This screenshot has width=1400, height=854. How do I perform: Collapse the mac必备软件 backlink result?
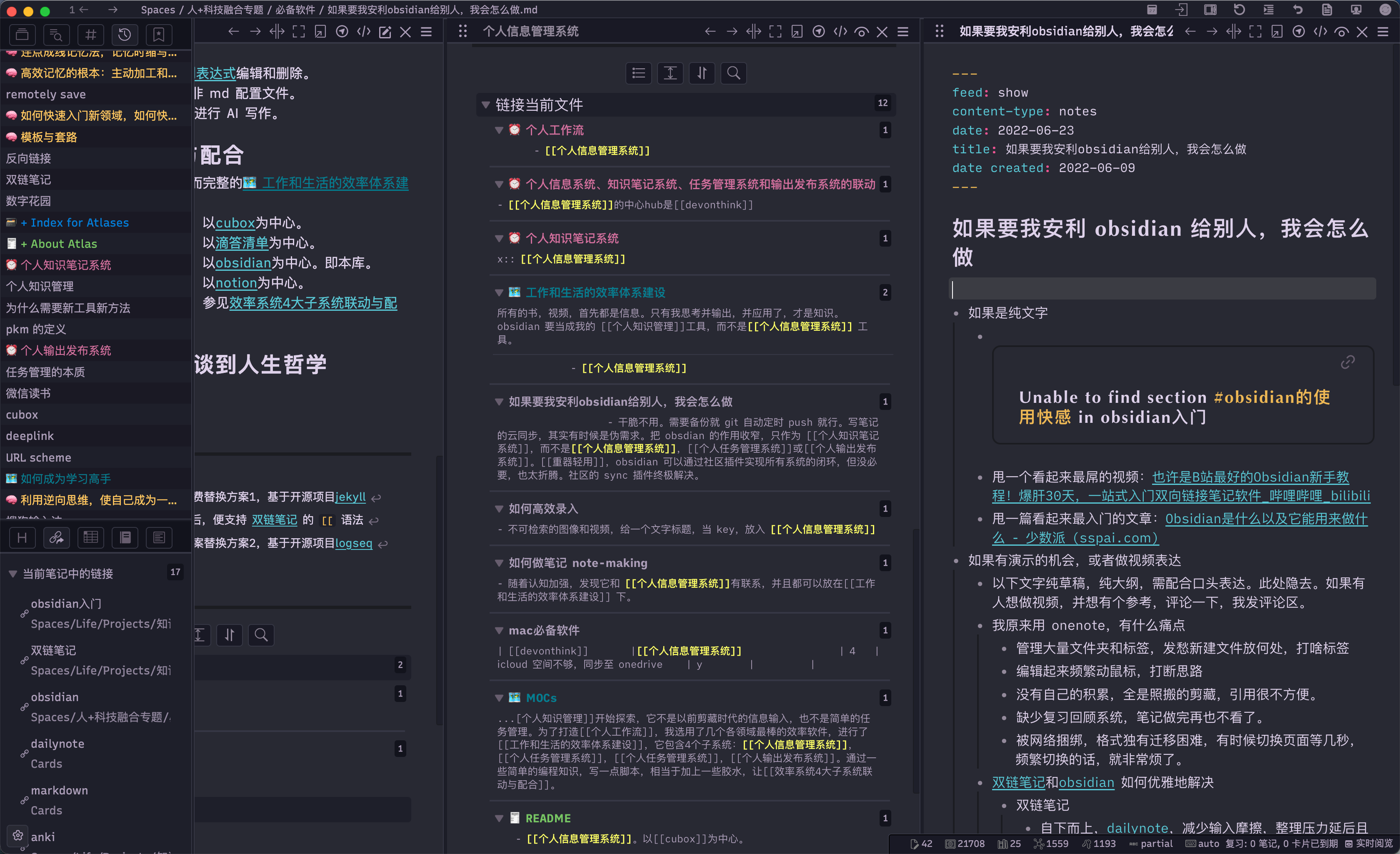click(x=499, y=630)
